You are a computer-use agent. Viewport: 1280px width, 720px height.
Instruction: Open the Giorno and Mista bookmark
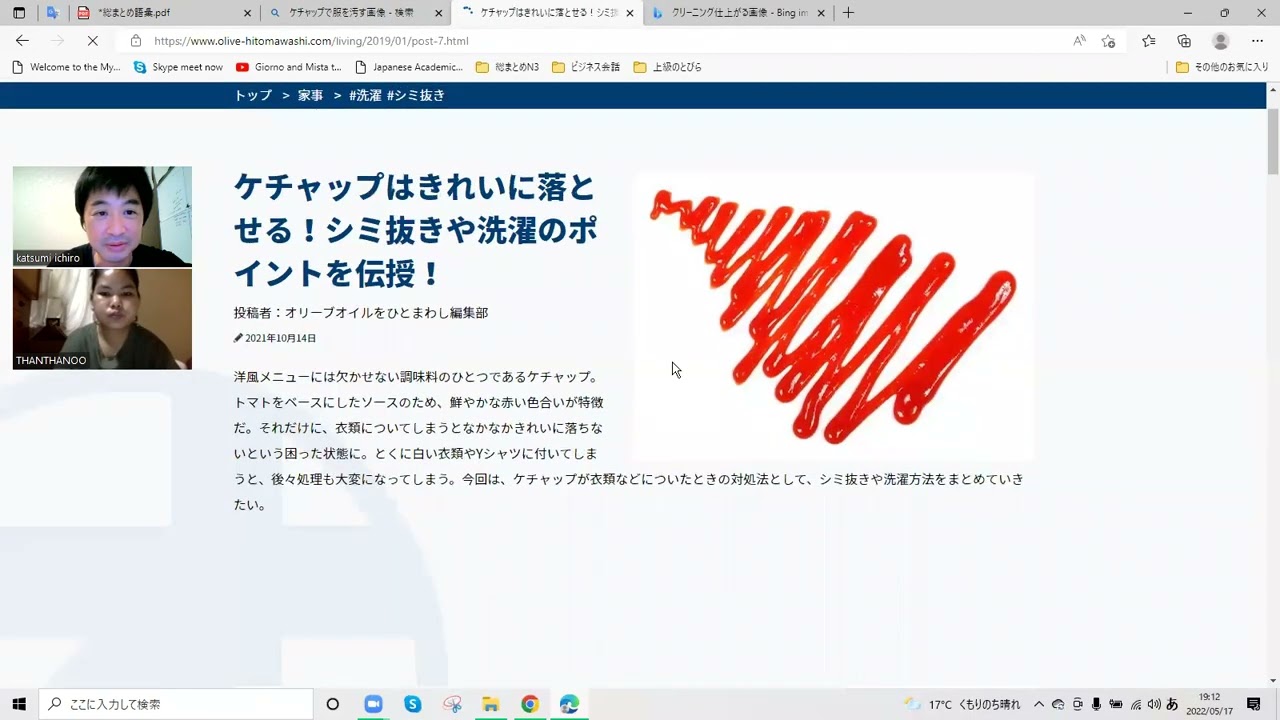click(x=288, y=67)
